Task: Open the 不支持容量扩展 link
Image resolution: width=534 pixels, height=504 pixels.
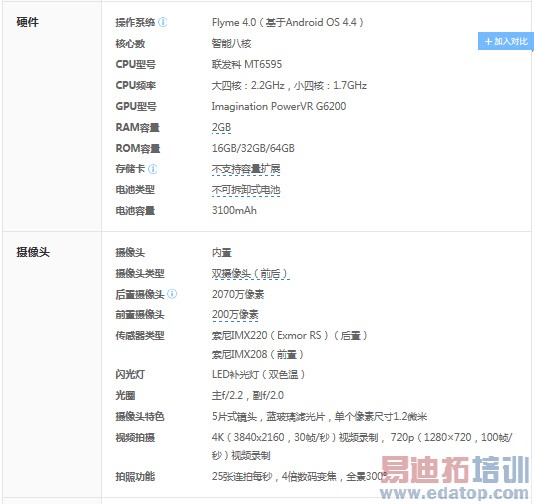Action: 246,169
